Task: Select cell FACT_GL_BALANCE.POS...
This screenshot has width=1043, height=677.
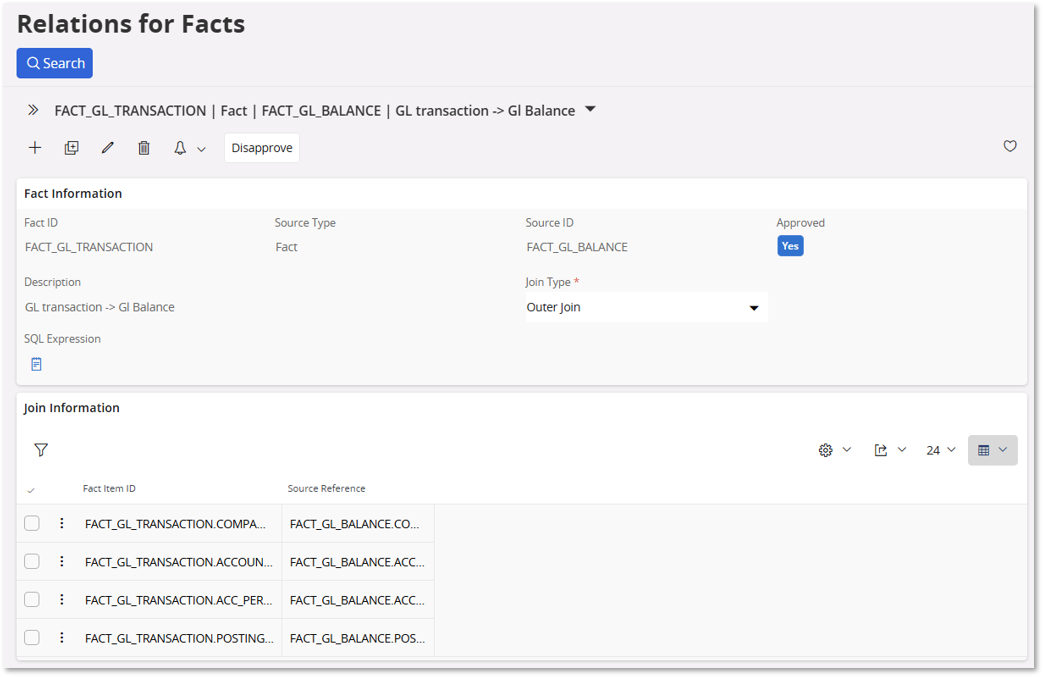Action: [358, 638]
